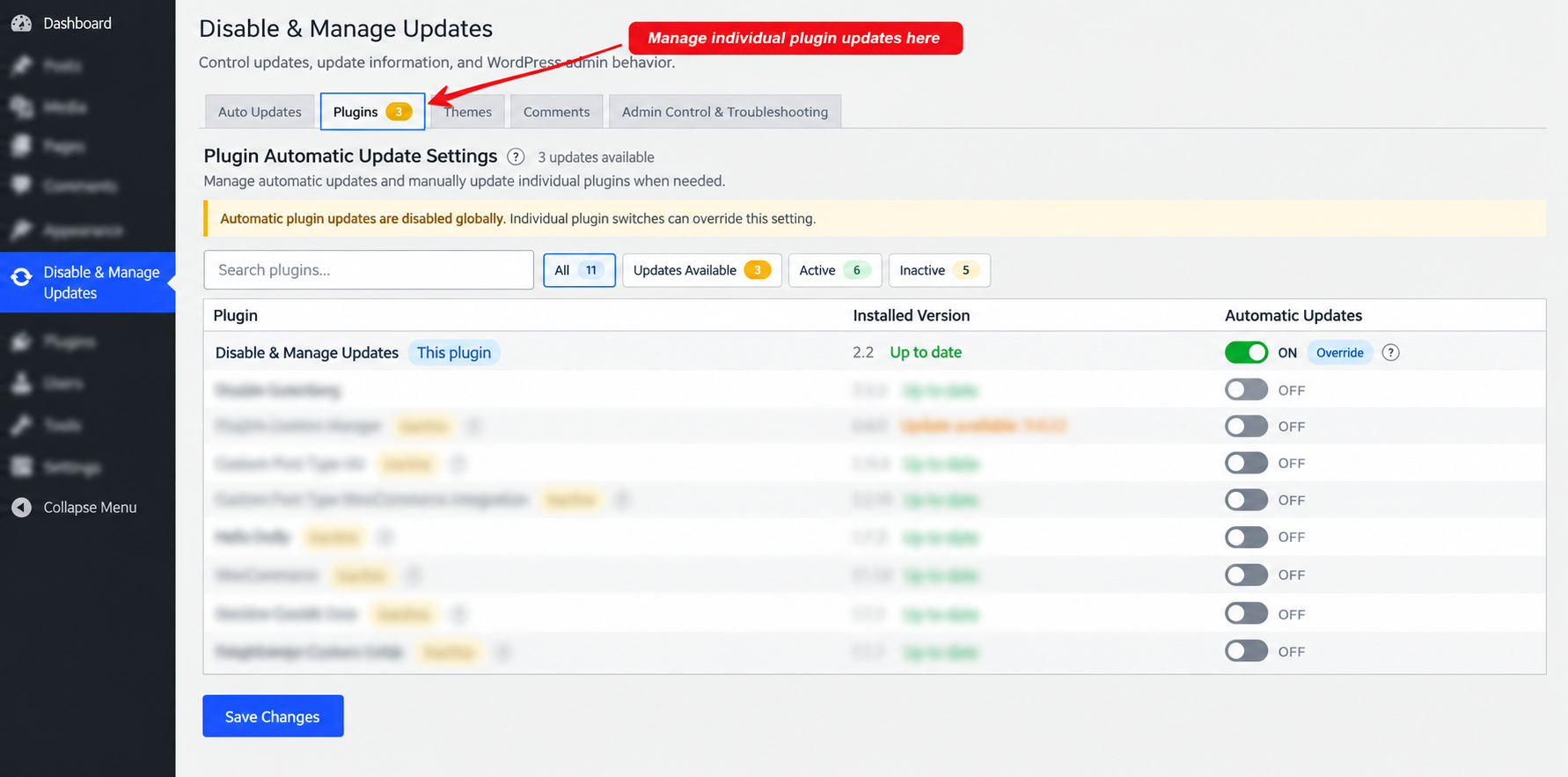This screenshot has width=1568, height=777.
Task: Open the Tools wrench icon in sidebar
Action: pos(21,425)
